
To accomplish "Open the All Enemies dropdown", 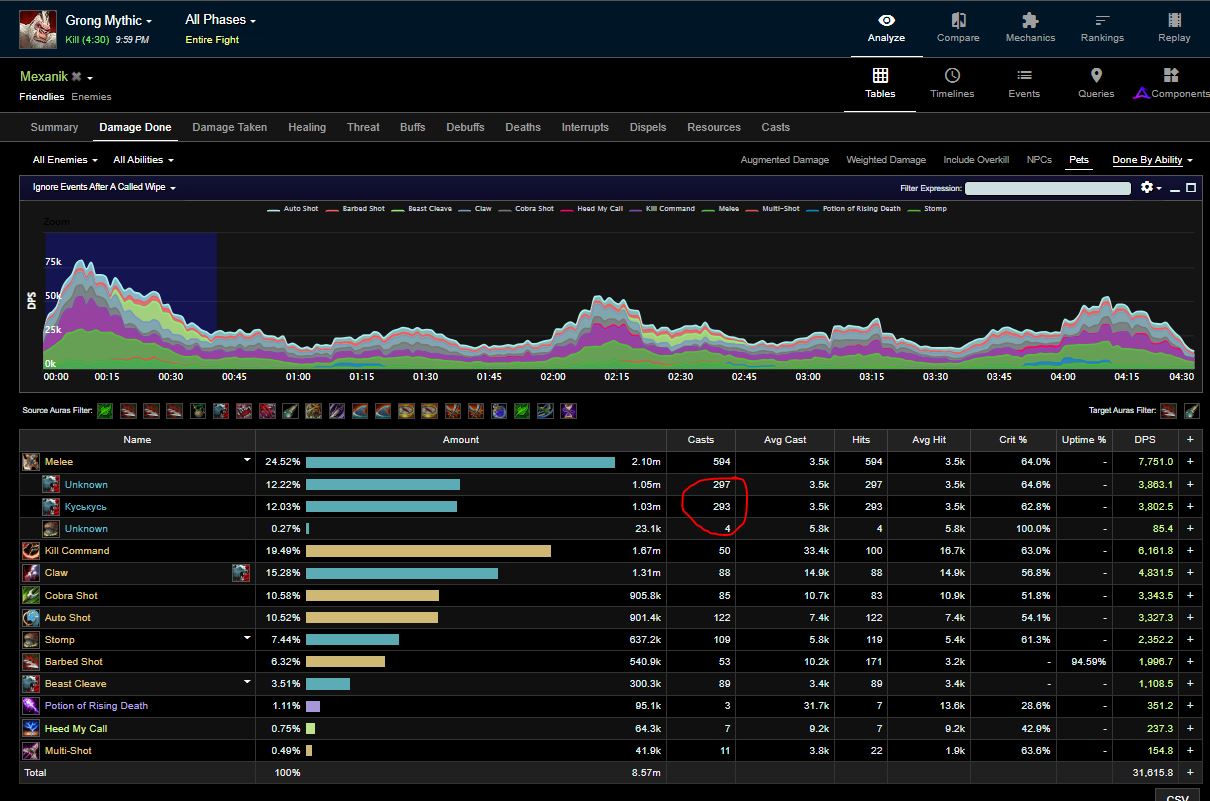I will point(65,160).
